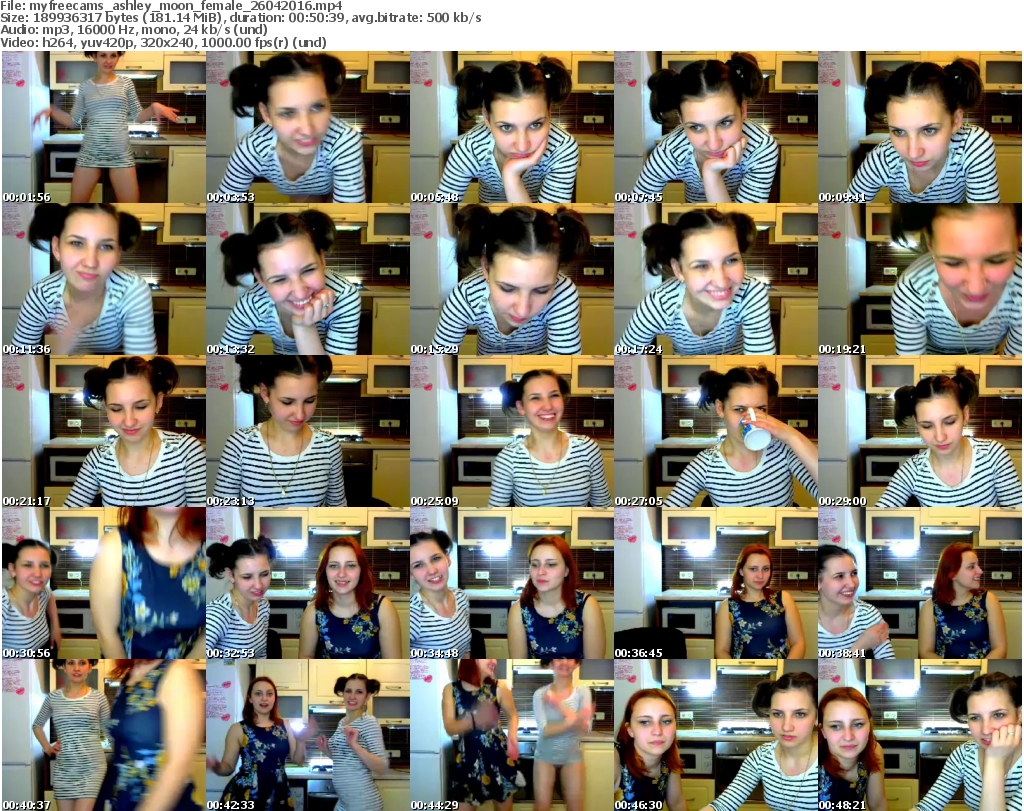Image resolution: width=1024 pixels, height=811 pixels.
Task: View the 00:23:13 preview frame
Action: pos(308,432)
